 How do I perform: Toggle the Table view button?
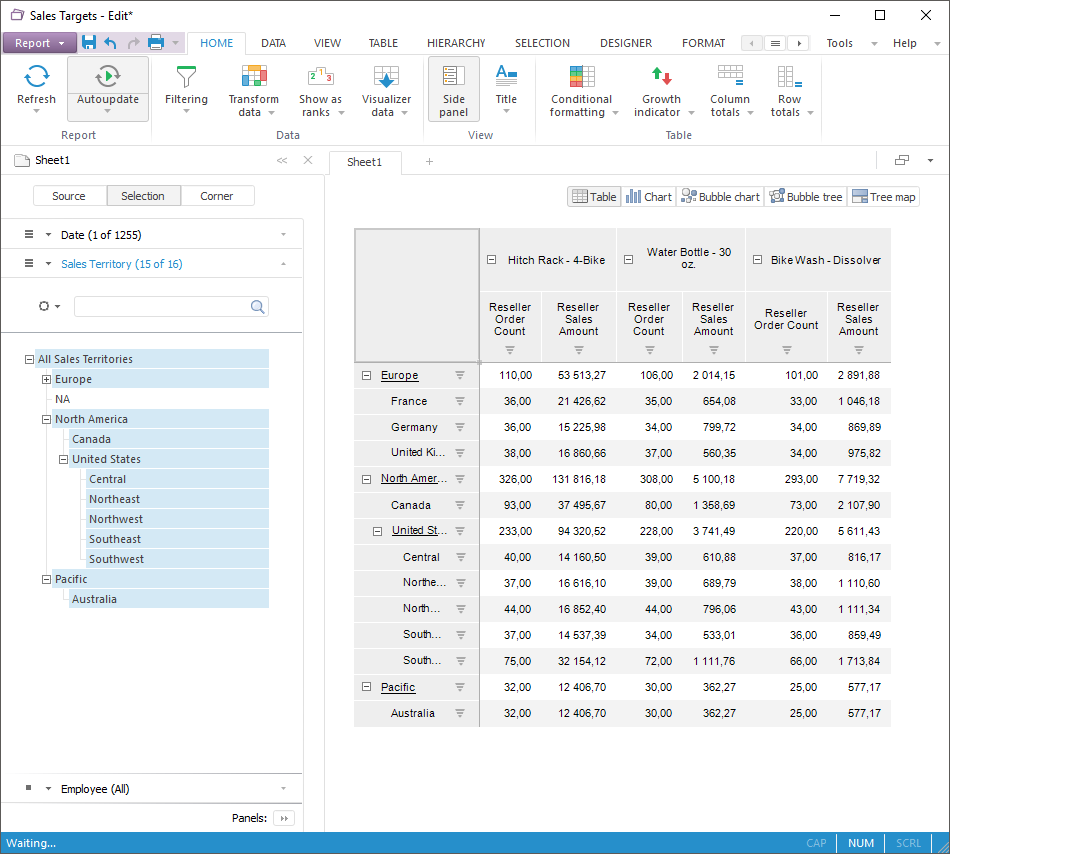[x=594, y=197]
